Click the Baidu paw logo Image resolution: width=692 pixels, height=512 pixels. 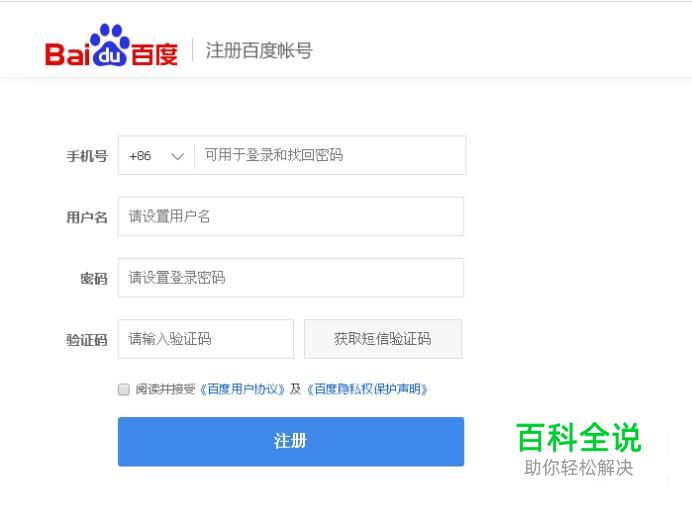(111, 45)
